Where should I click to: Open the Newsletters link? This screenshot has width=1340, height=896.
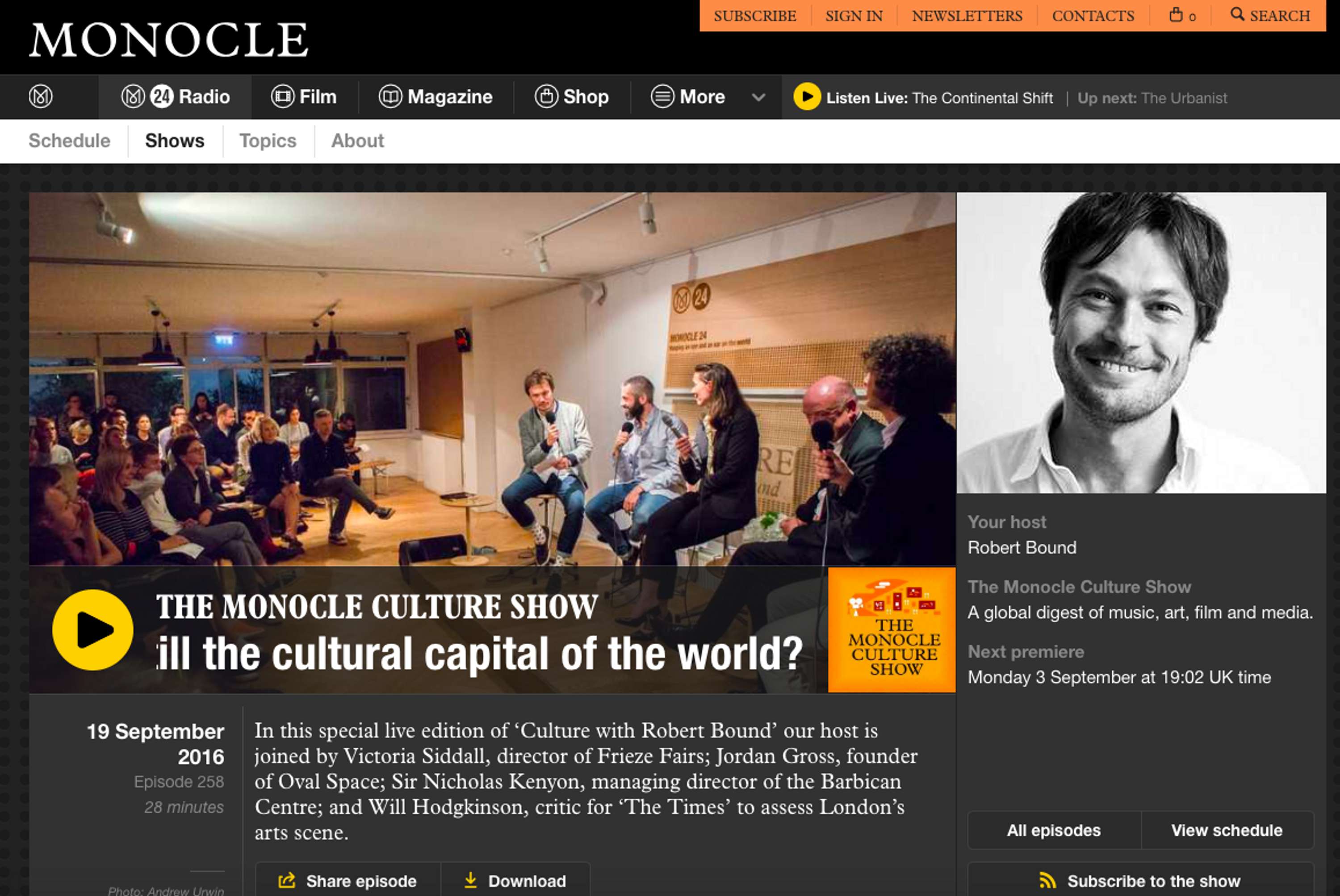pos(967,16)
